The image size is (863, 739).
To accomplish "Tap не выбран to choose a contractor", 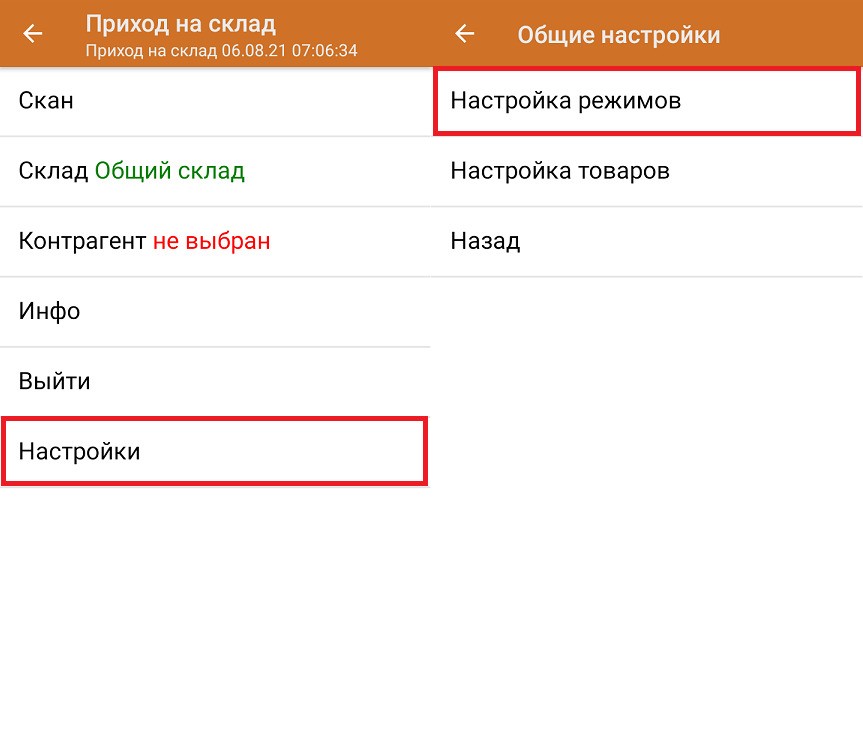I will 210,241.
